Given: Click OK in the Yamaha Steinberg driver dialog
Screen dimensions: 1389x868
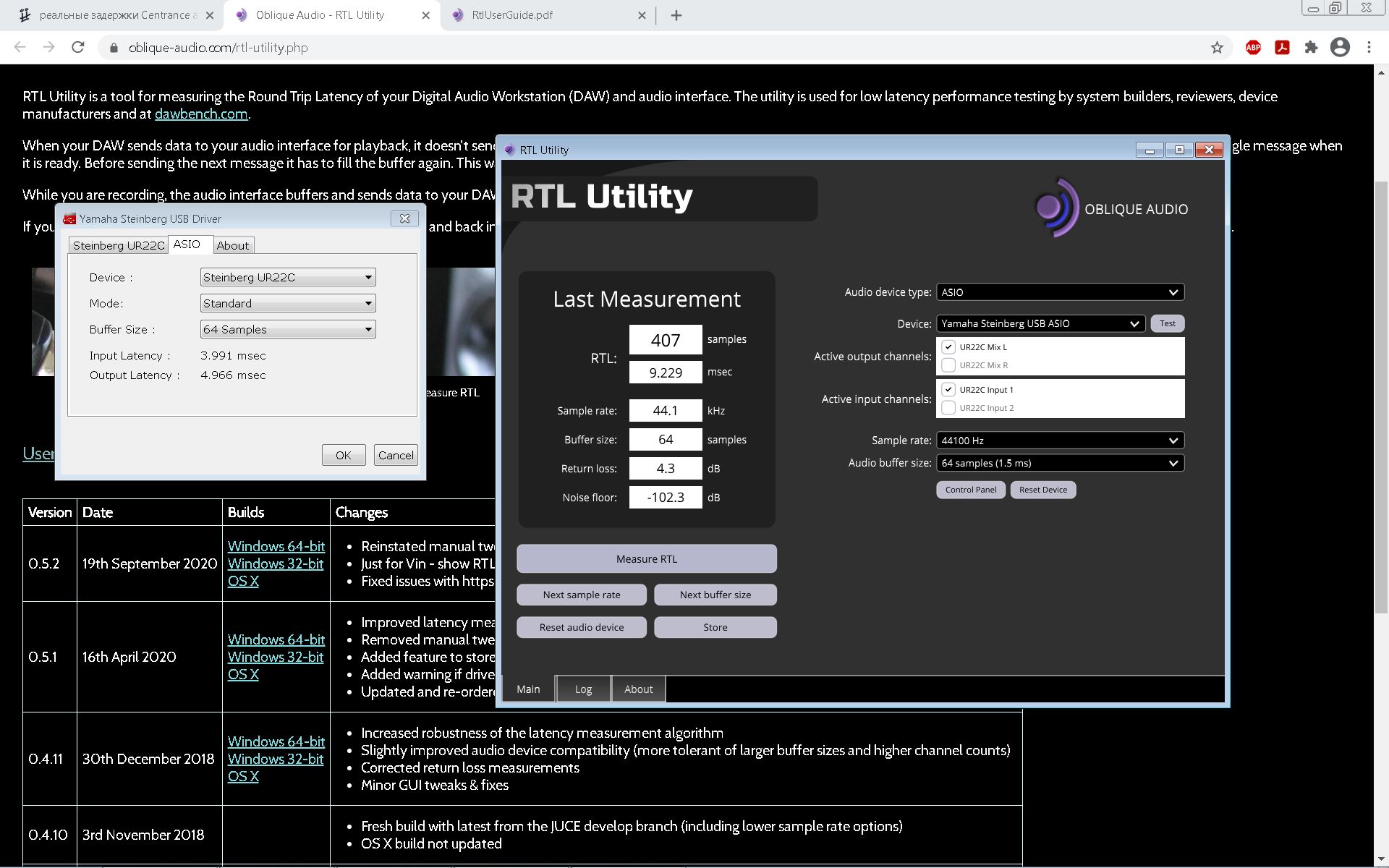Looking at the screenshot, I should (x=344, y=455).
